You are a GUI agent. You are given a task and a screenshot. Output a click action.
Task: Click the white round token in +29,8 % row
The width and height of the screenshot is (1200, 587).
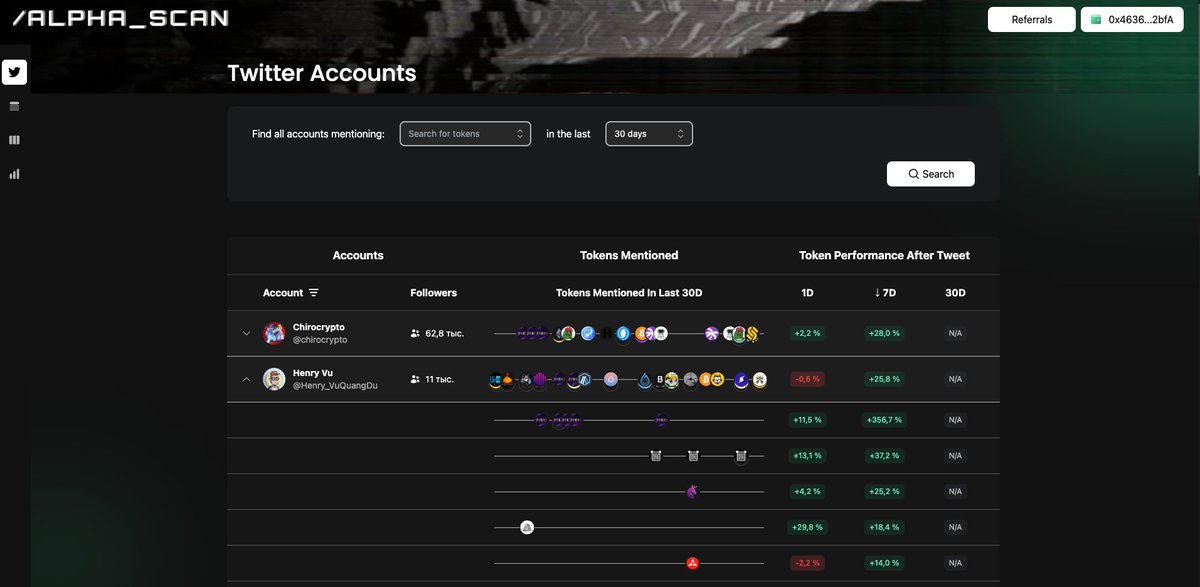(x=527, y=527)
